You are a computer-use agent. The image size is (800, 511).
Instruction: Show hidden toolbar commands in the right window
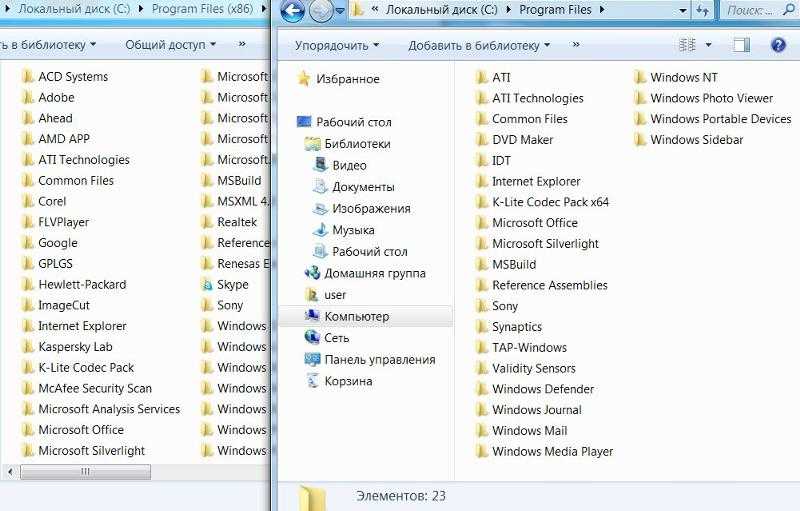click(x=576, y=45)
